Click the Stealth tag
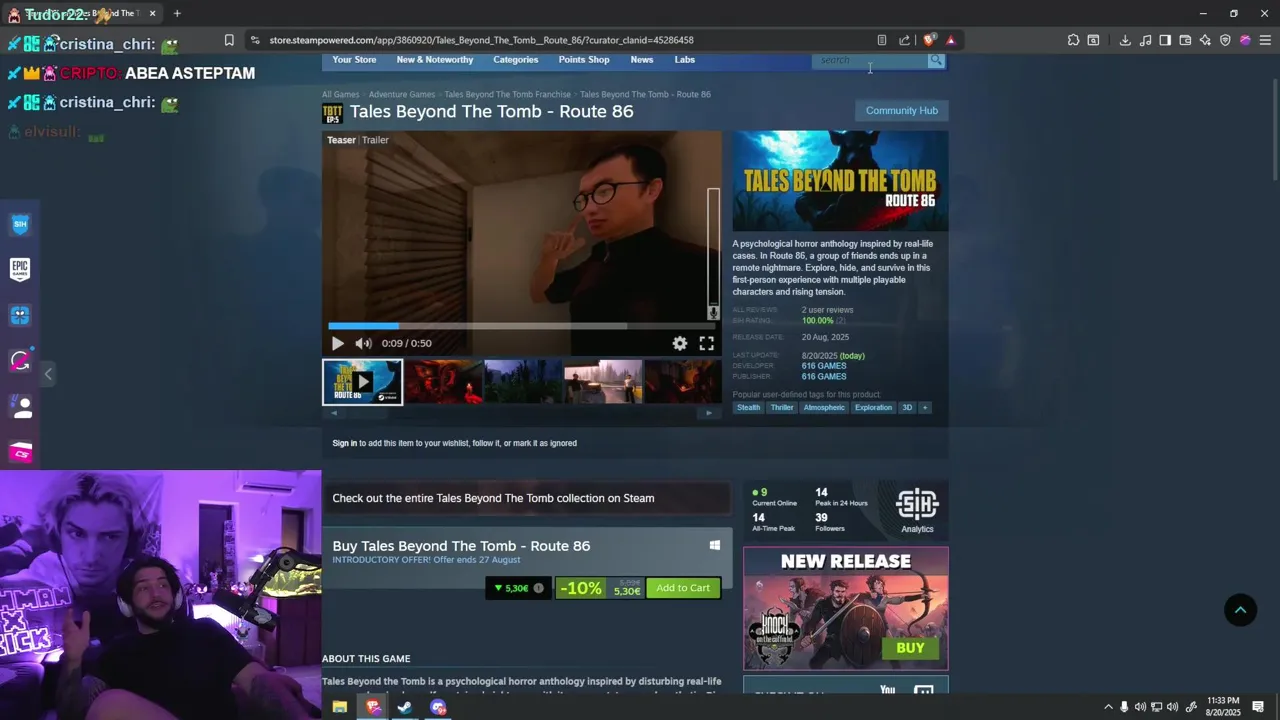 tap(749, 408)
